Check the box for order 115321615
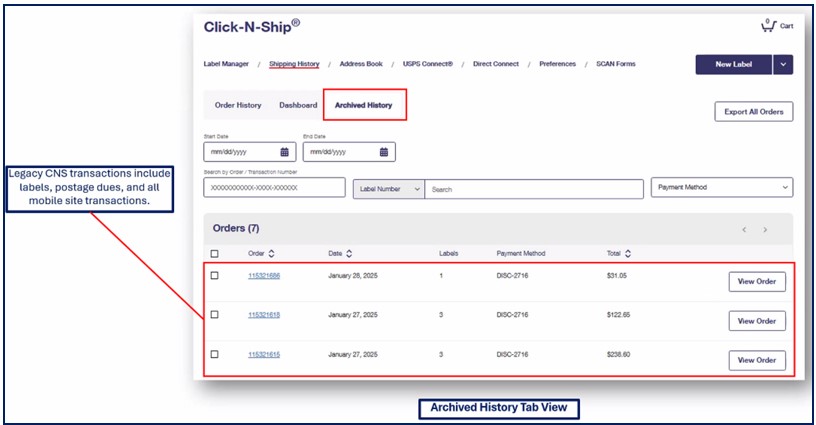The image size is (816, 425). pos(214,354)
